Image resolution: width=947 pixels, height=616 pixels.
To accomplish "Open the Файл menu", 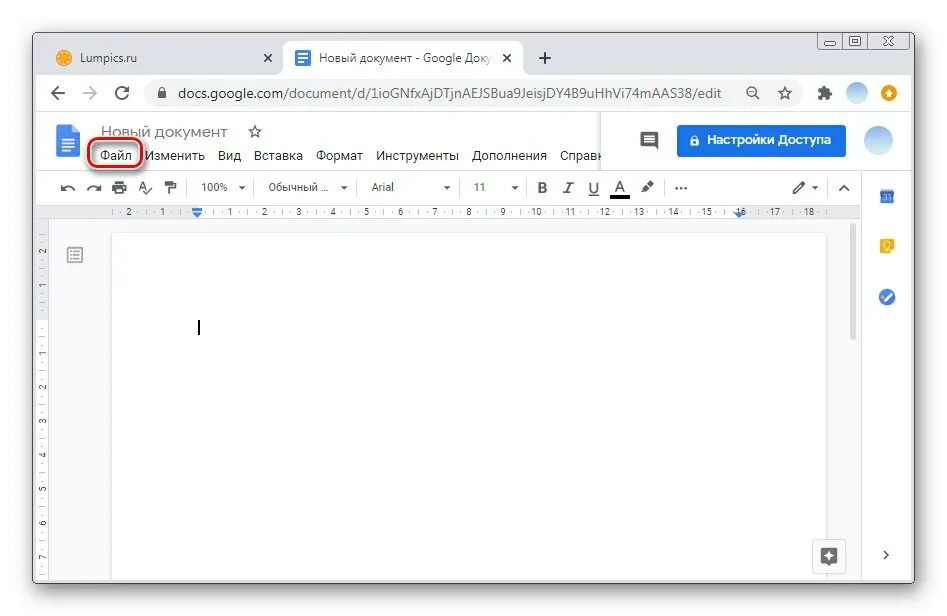I will (x=115, y=155).
